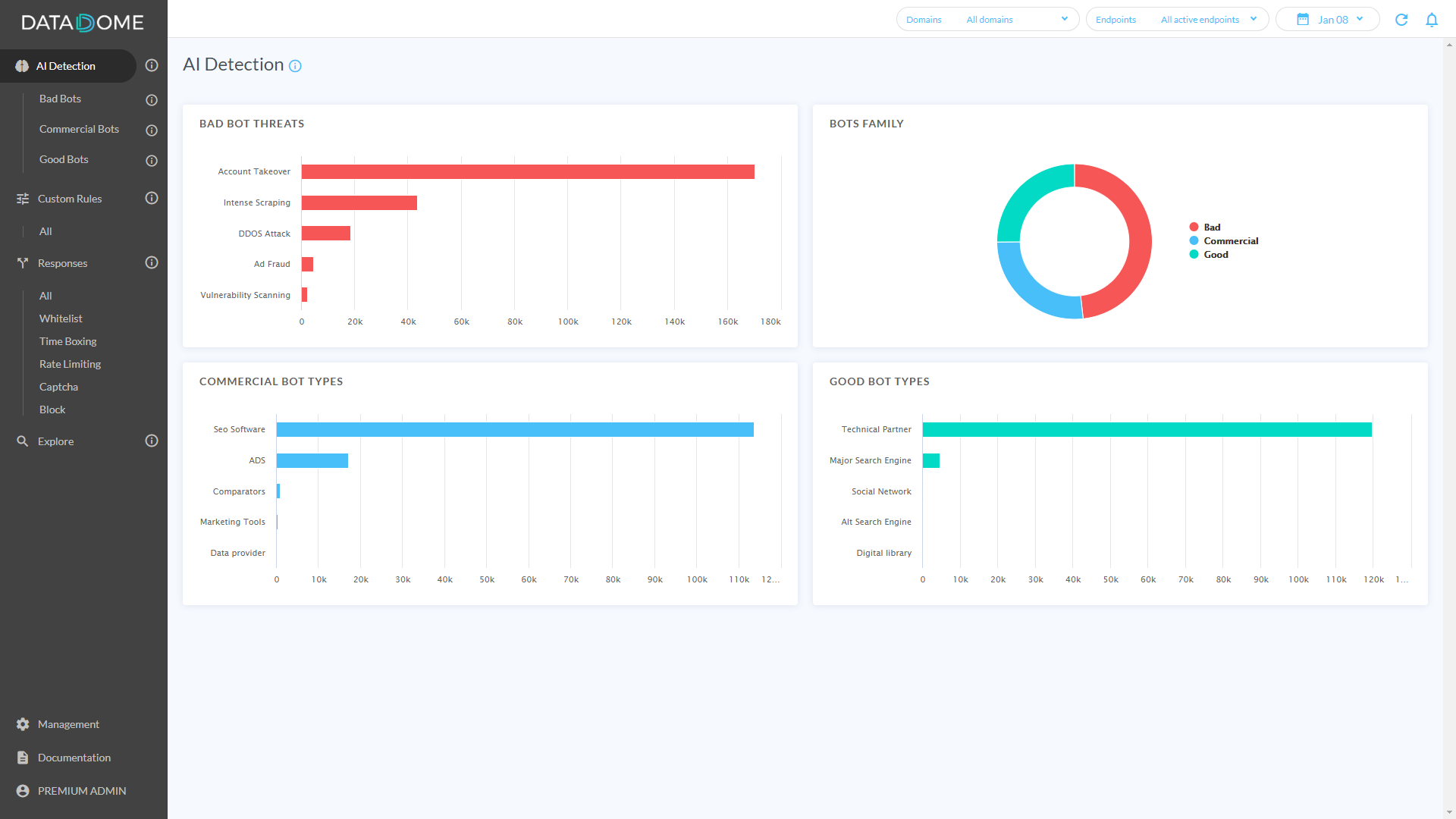Viewport: 1456px width, 819px height.
Task: Click info icon beside AI Detection heading
Action: pyautogui.click(x=295, y=67)
